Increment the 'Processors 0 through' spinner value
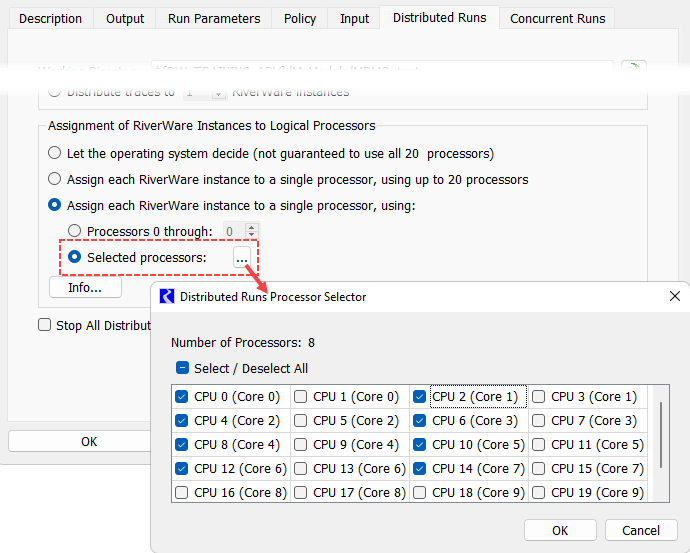690x553 pixels. coord(252,227)
